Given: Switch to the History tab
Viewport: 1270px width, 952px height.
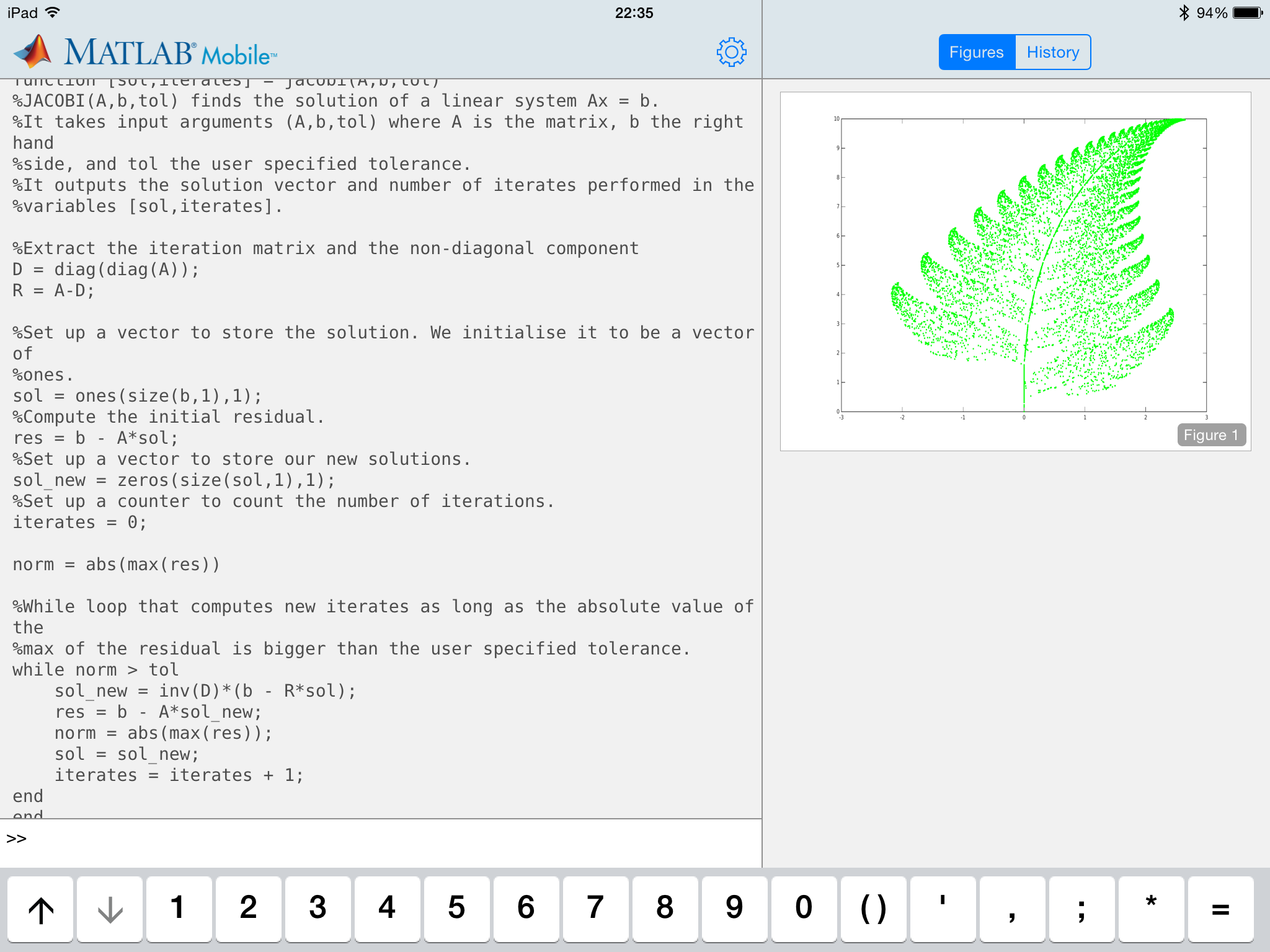Looking at the screenshot, I should (x=1053, y=52).
